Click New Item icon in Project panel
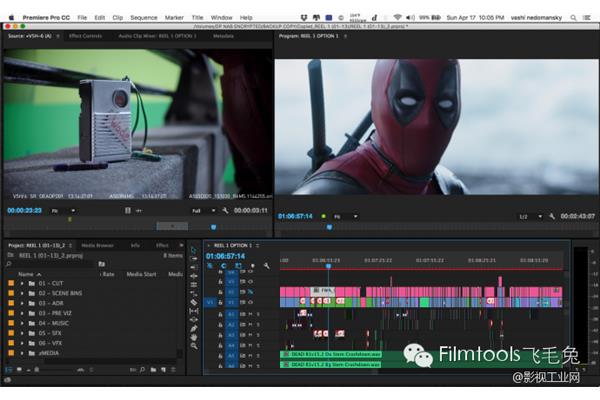Screen dimensions: 600x400 163,370
